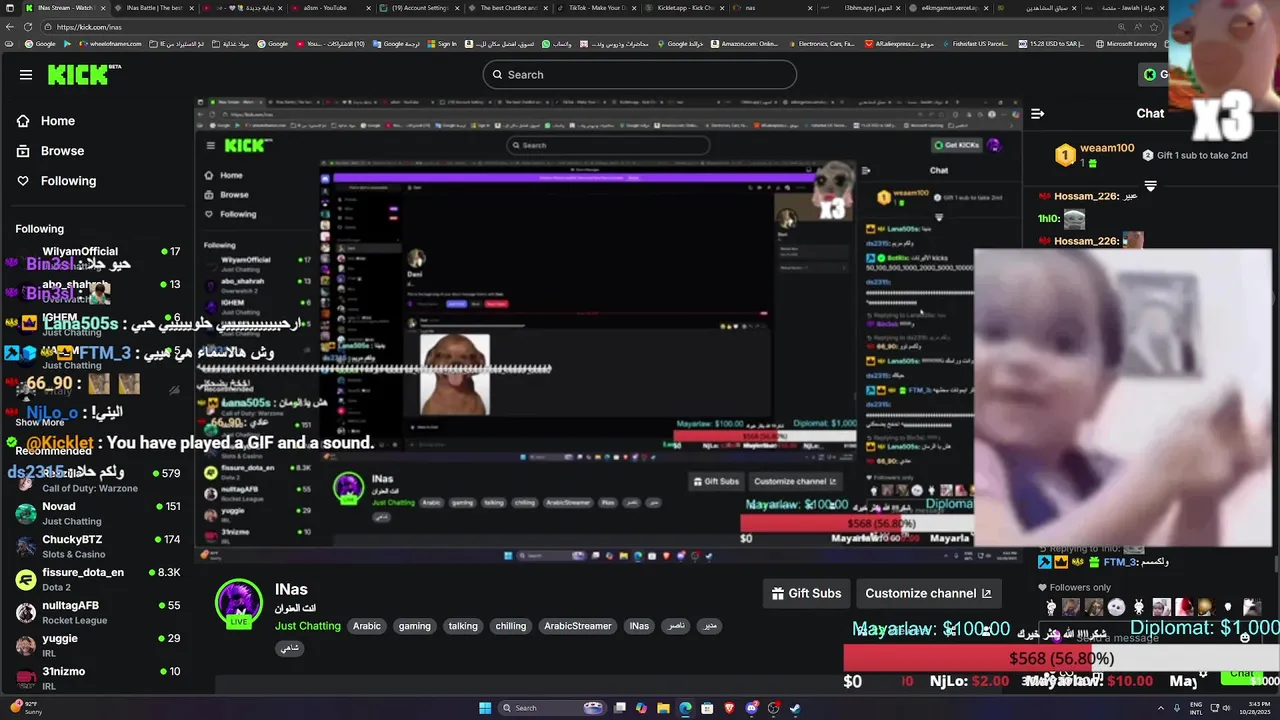Open the Microsoft Learning bookmark
The height and width of the screenshot is (720, 1280).
[x=1126, y=44]
